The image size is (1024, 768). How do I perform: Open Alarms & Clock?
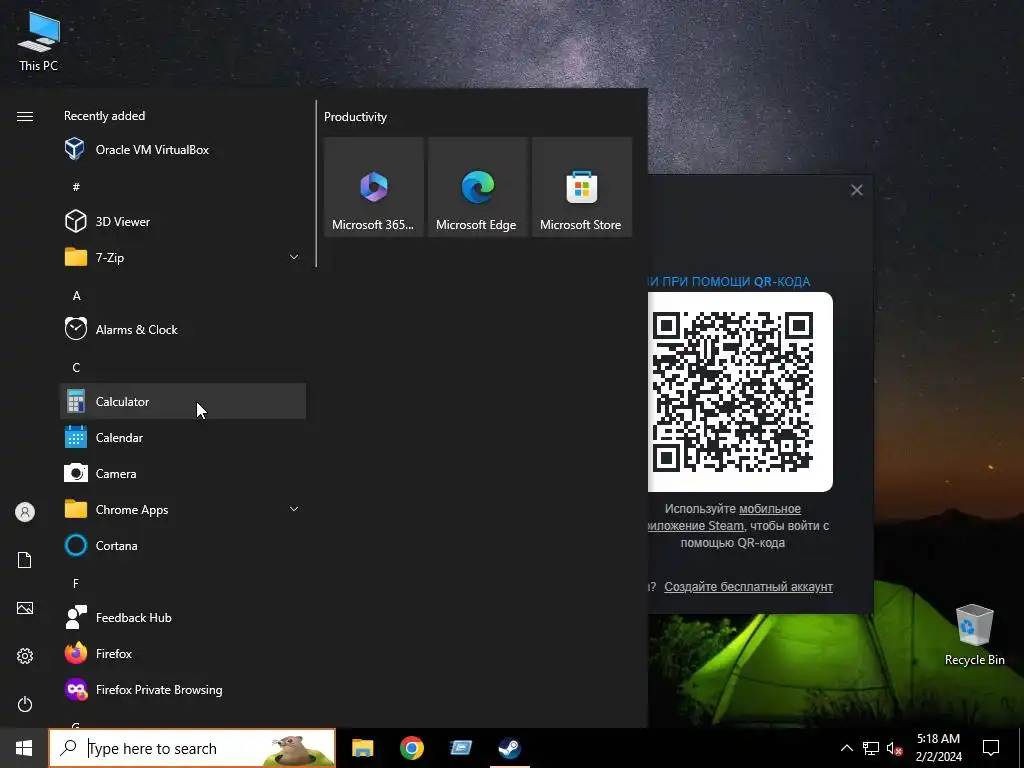point(183,329)
